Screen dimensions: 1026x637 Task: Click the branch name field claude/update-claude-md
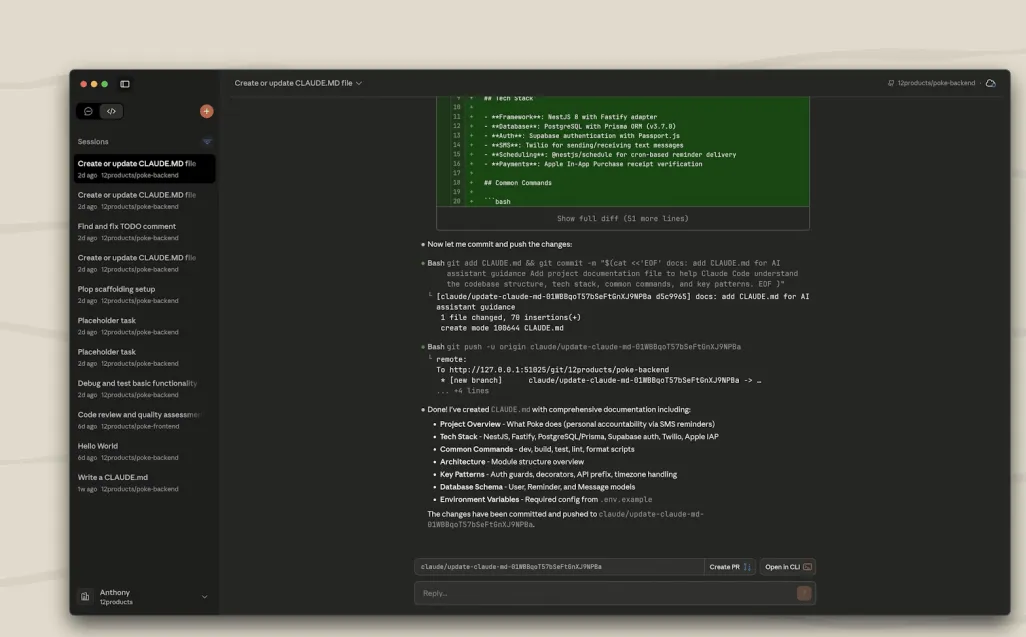click(559, 567)
